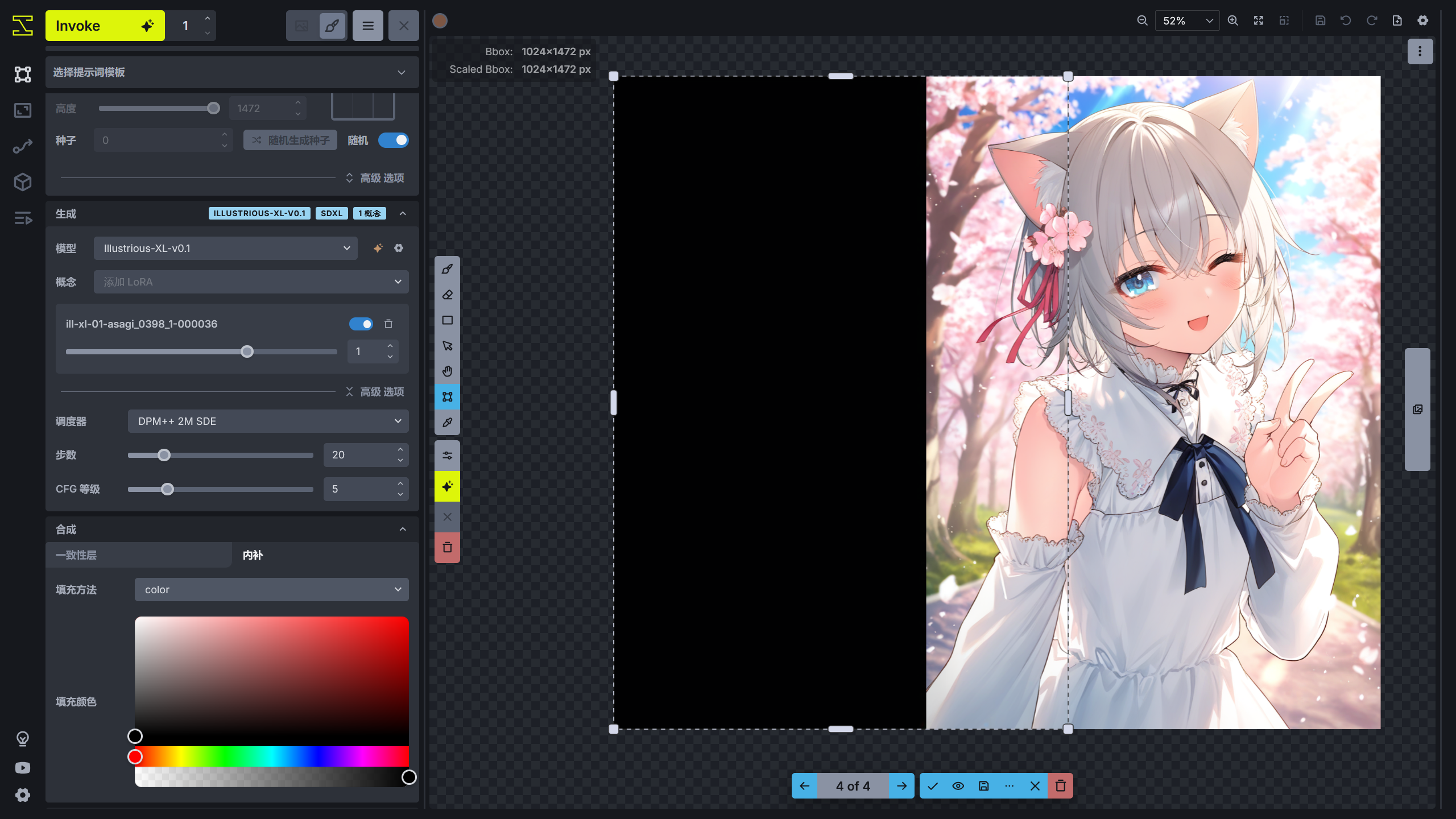Advance to next staged image with arrow
Screen dimensions: 1456x819
point(902,786)
